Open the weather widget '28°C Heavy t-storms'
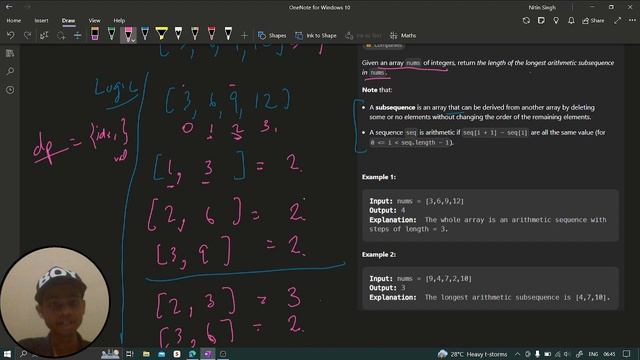The image size is (640, 360). [x=472, y=354]
